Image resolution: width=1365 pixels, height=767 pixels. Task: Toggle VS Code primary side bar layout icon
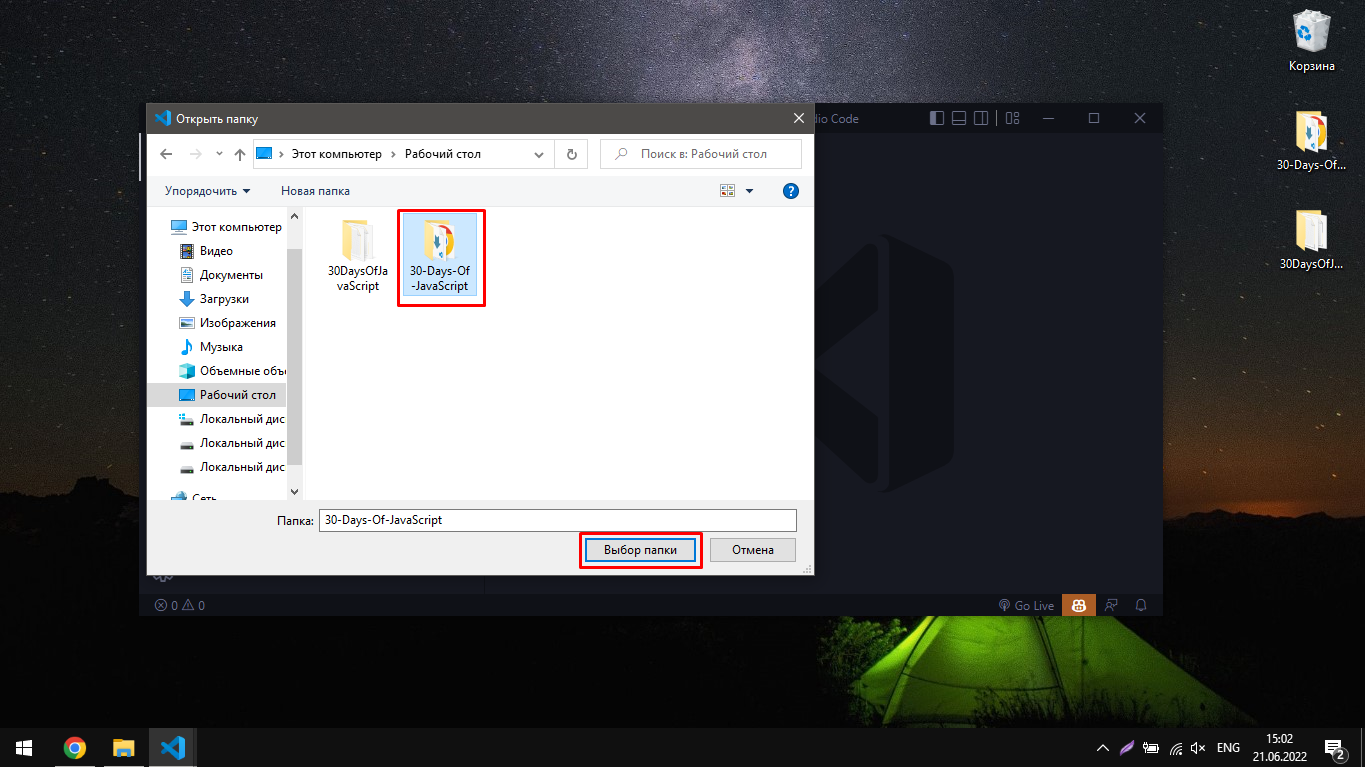coord(937,118)
